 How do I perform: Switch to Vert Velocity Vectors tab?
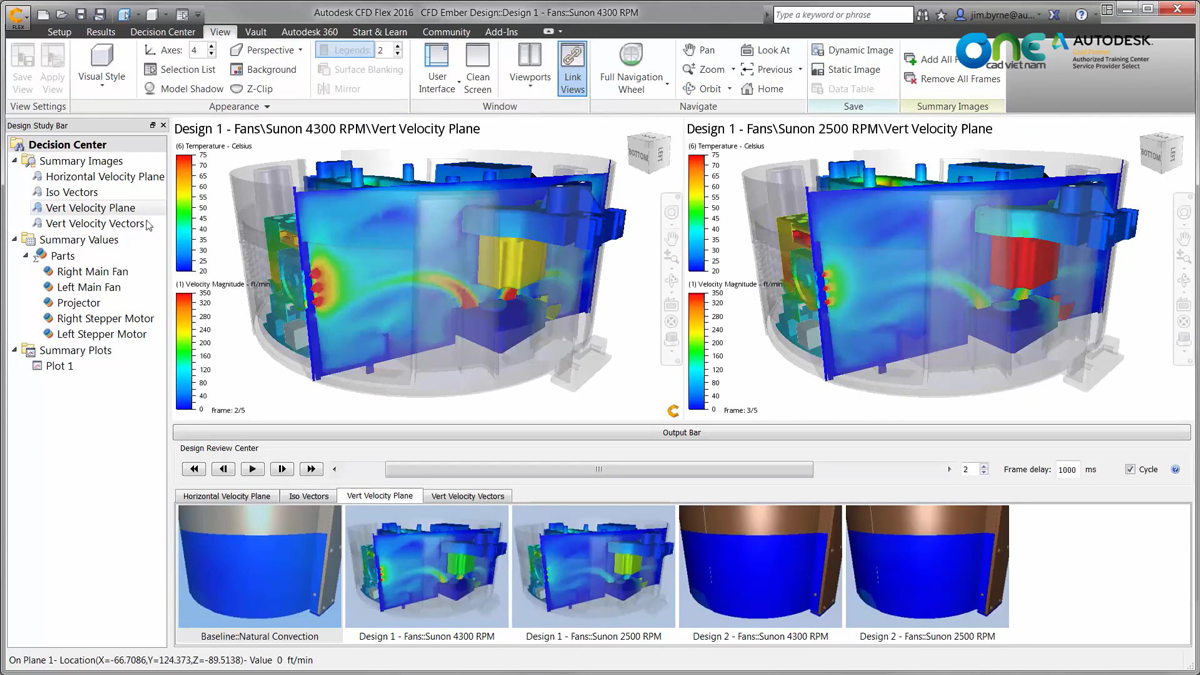(x=468, y=496)
